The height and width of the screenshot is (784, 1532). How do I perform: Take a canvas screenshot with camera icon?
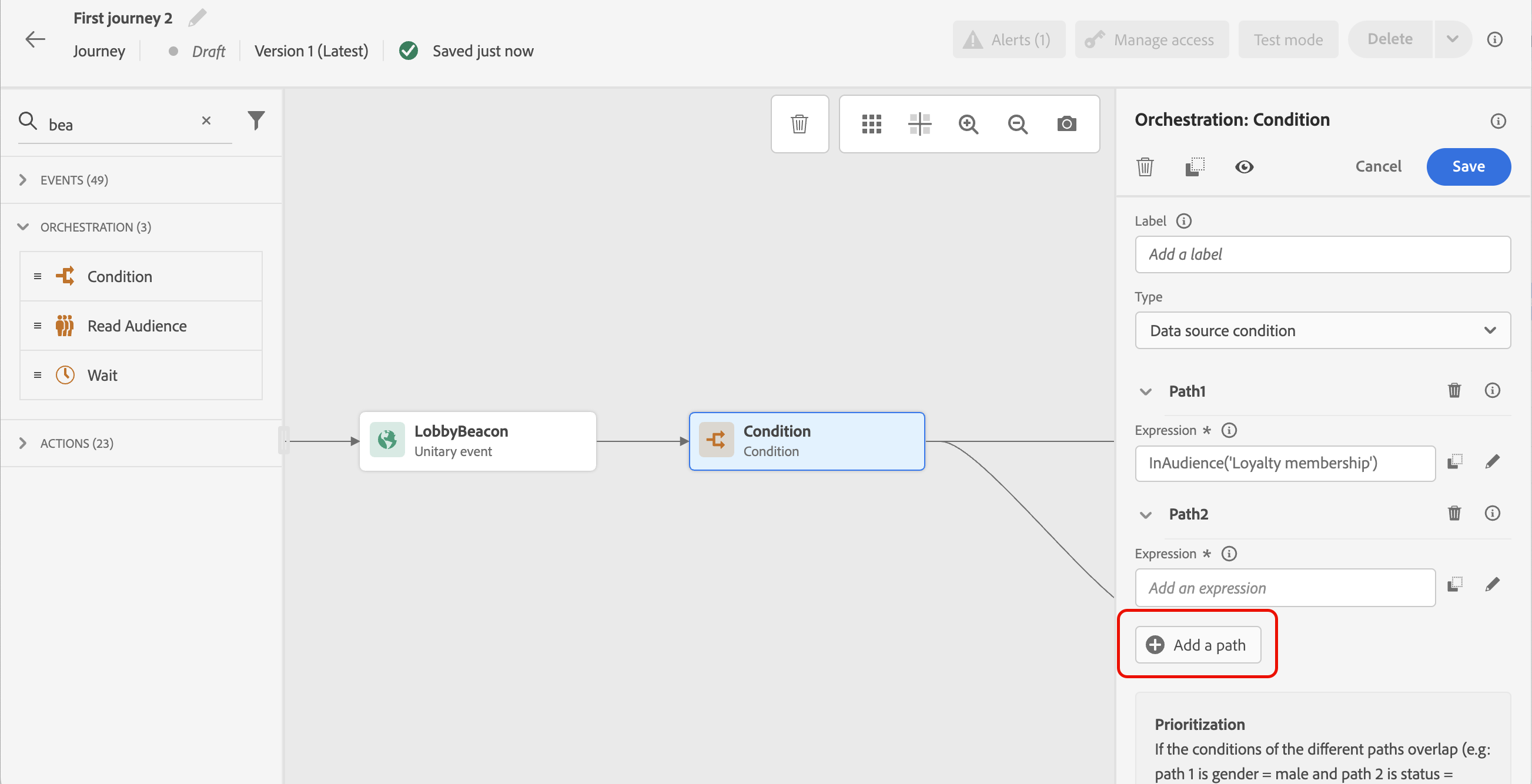1066,124
